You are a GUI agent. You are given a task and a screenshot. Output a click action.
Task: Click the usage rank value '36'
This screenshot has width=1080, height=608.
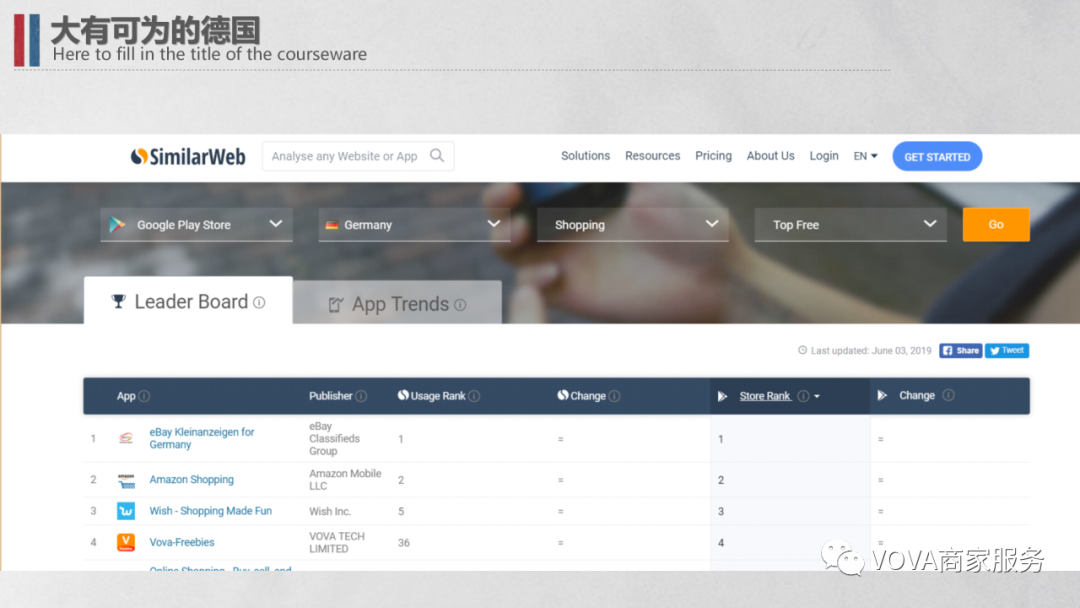[404, 543]
